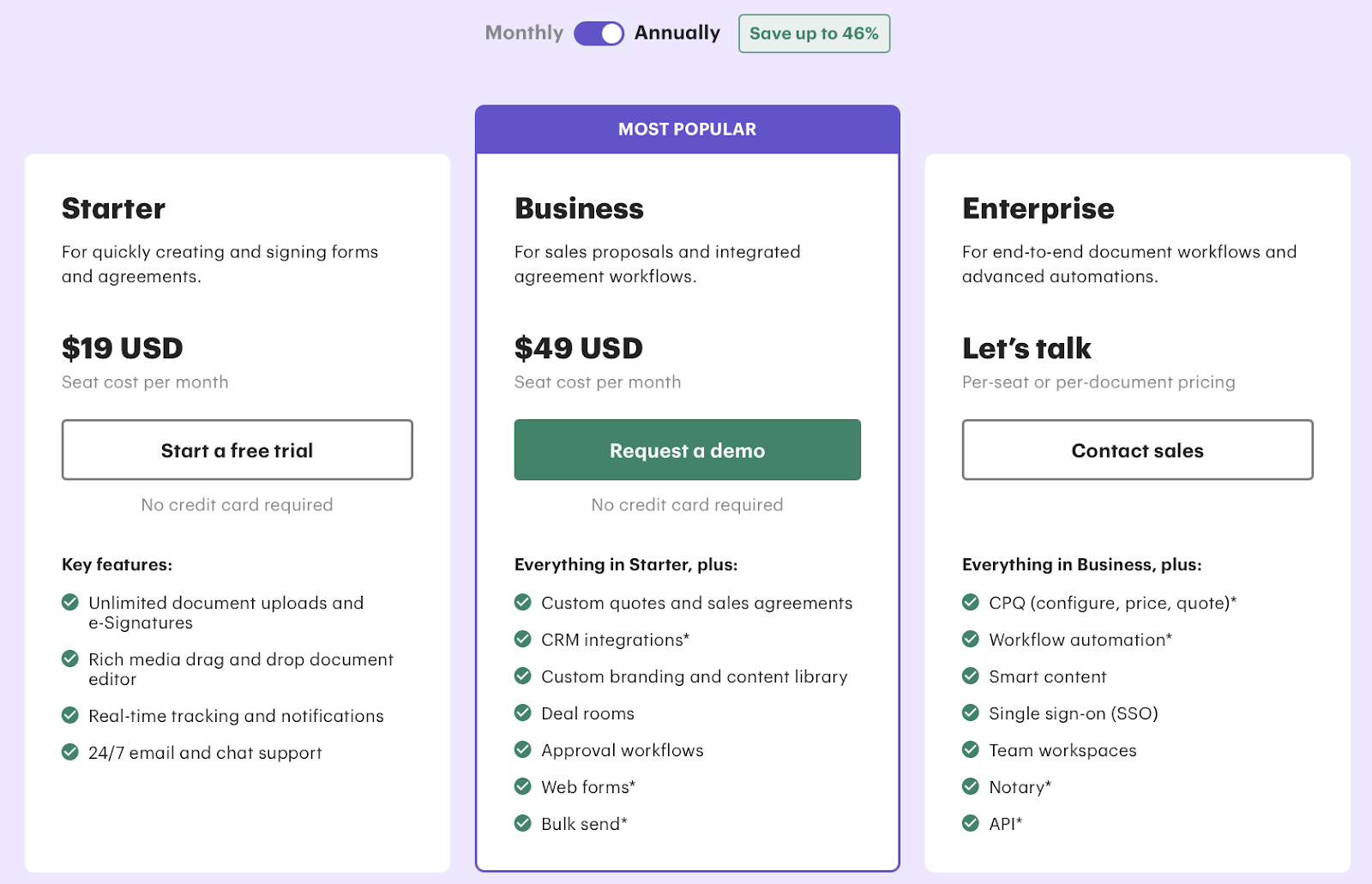The image size is (1372, 884).
Task: Request a demo of the Business plan
Action: coord(686,449)
